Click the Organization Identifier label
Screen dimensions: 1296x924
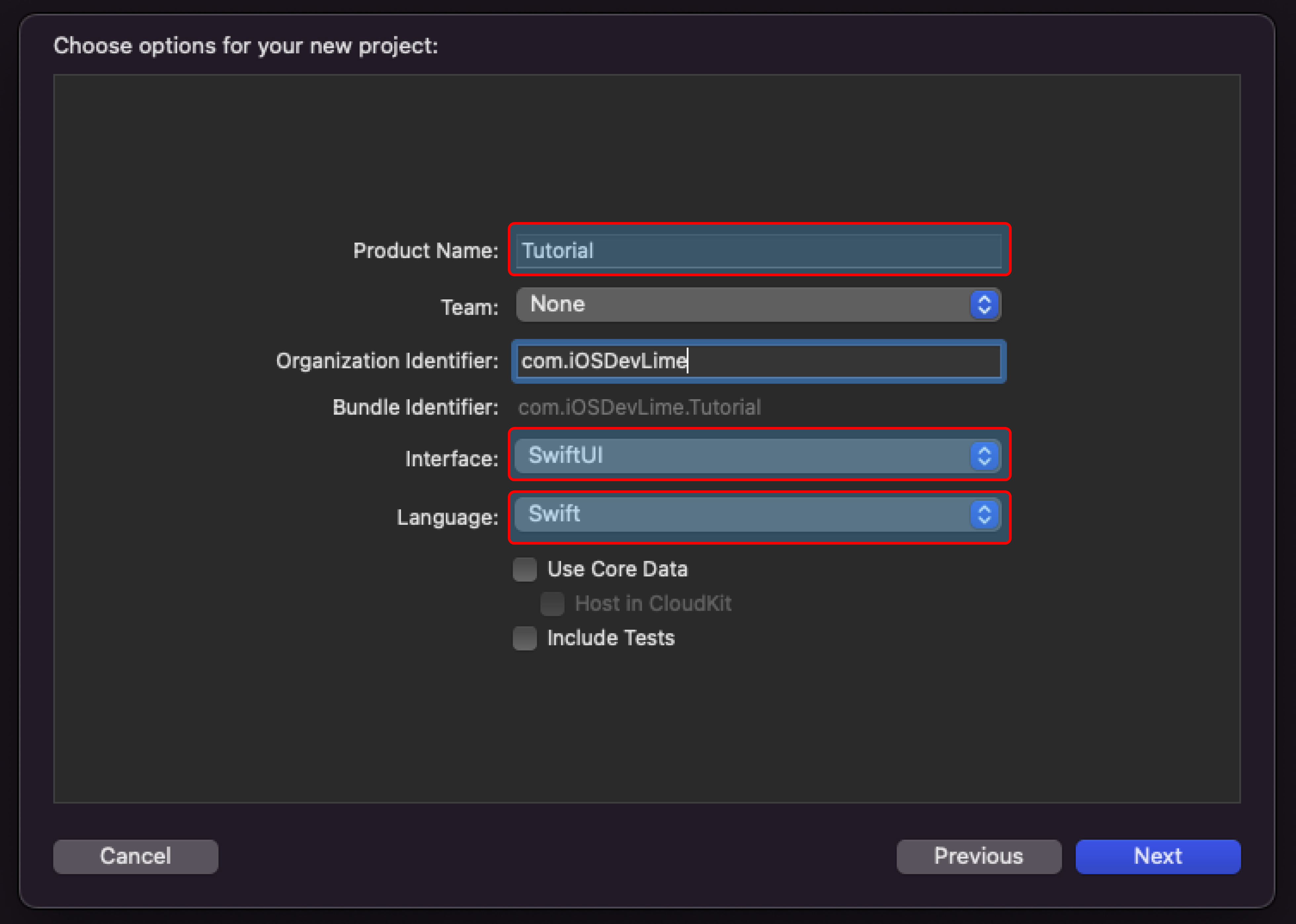[x=387, y=361]
